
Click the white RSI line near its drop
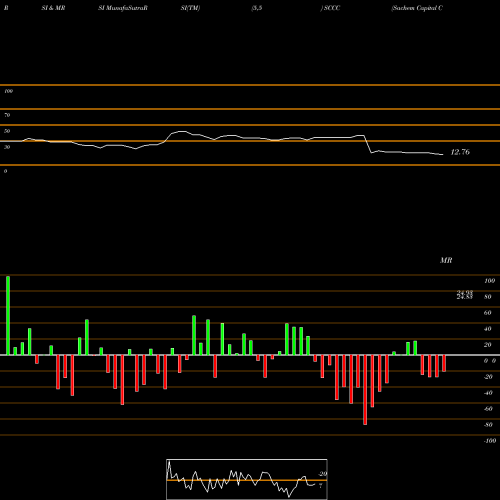tap(368, 144)
